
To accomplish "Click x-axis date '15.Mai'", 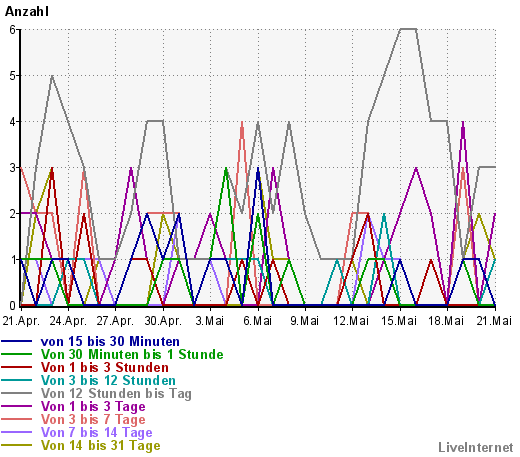I will point(399,321).
